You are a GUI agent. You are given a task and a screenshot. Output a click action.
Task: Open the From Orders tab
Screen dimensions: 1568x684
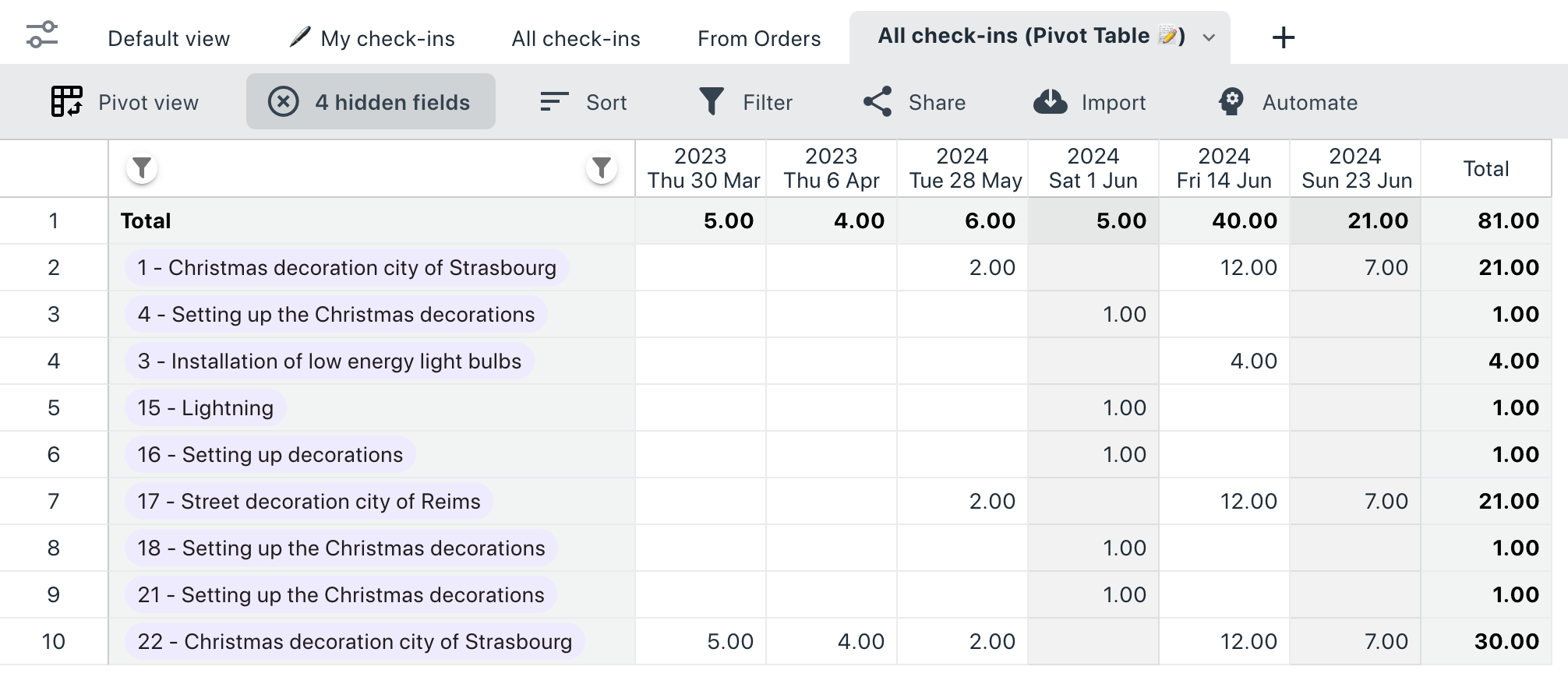point(759,39)
